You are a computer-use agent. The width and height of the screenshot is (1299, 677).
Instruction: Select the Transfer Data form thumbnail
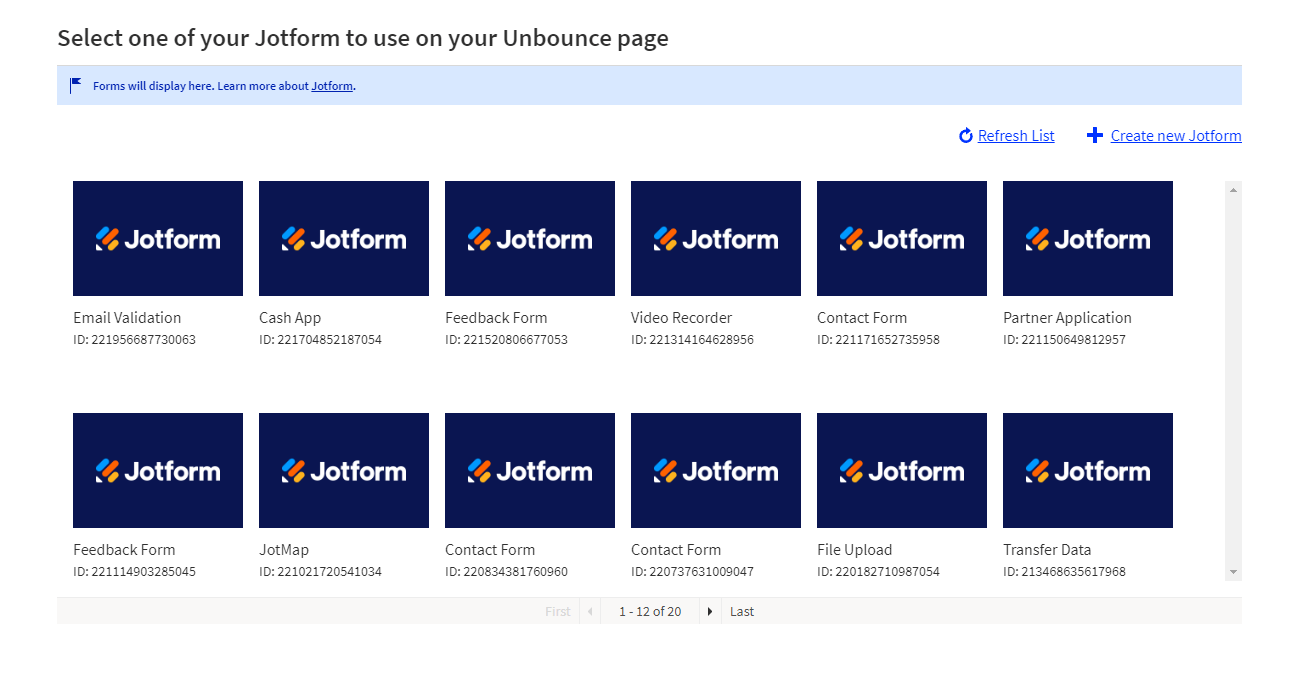1088,470
